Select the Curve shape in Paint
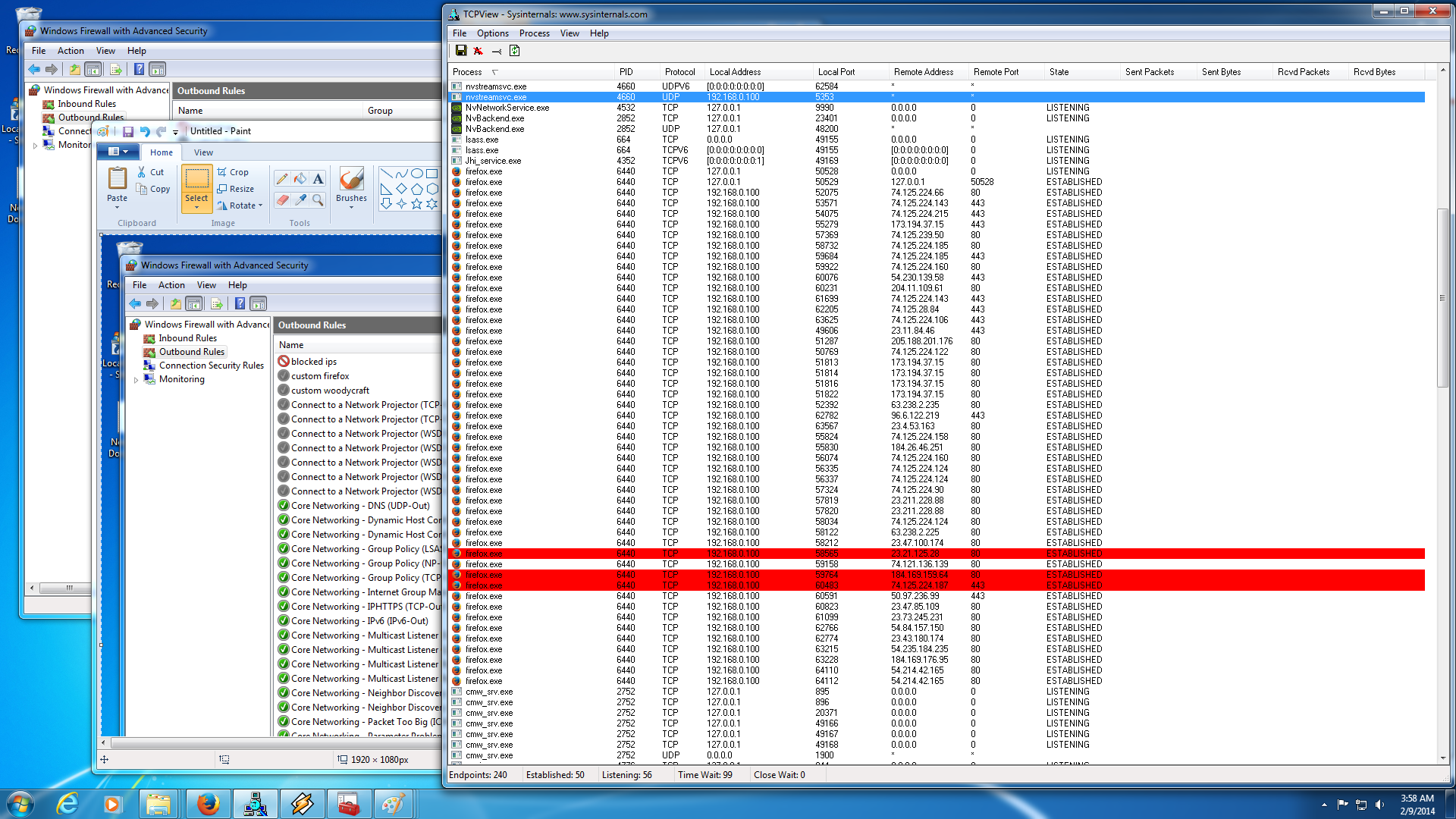Image resolution: width=1456 pixels, height=819 pixels. coord(401,174)
